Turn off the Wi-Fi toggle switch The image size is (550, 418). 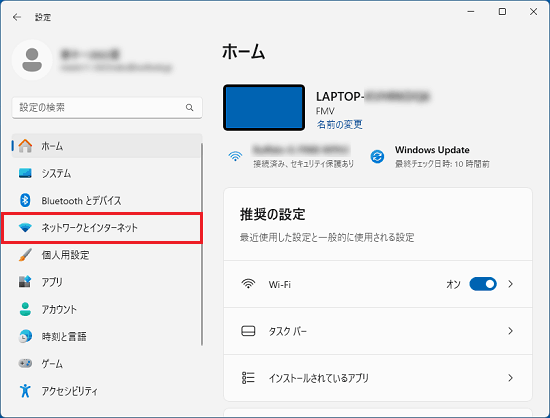tap(483, 284)
